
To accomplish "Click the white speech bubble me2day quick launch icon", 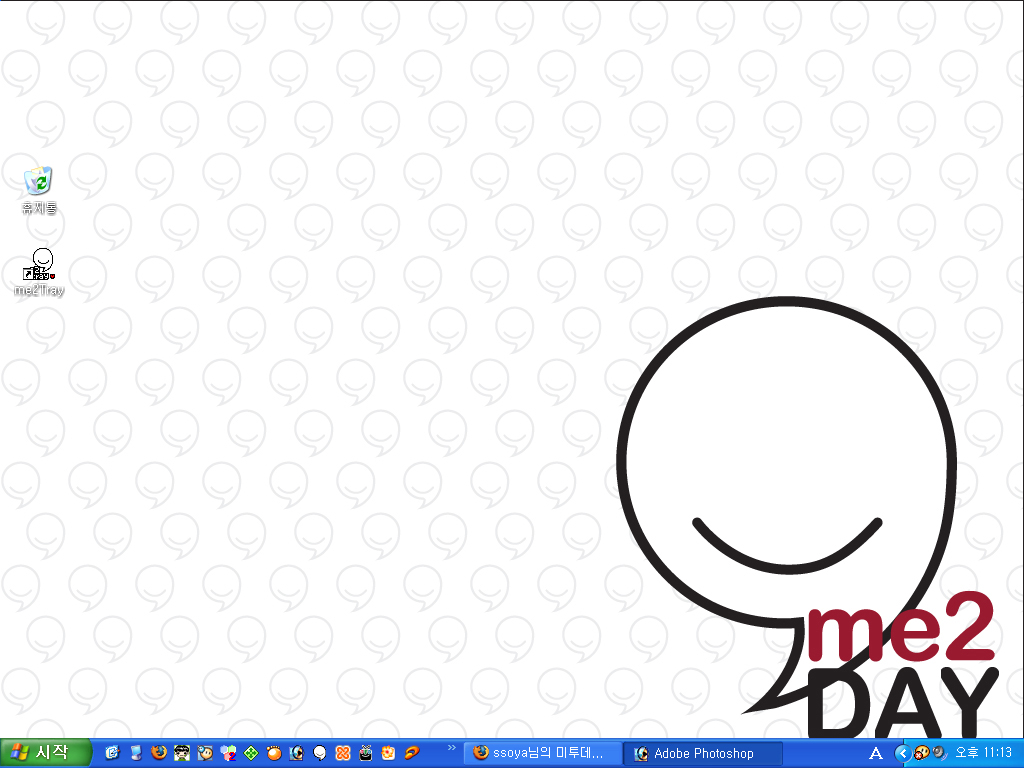I will click(x=319, y=753).
